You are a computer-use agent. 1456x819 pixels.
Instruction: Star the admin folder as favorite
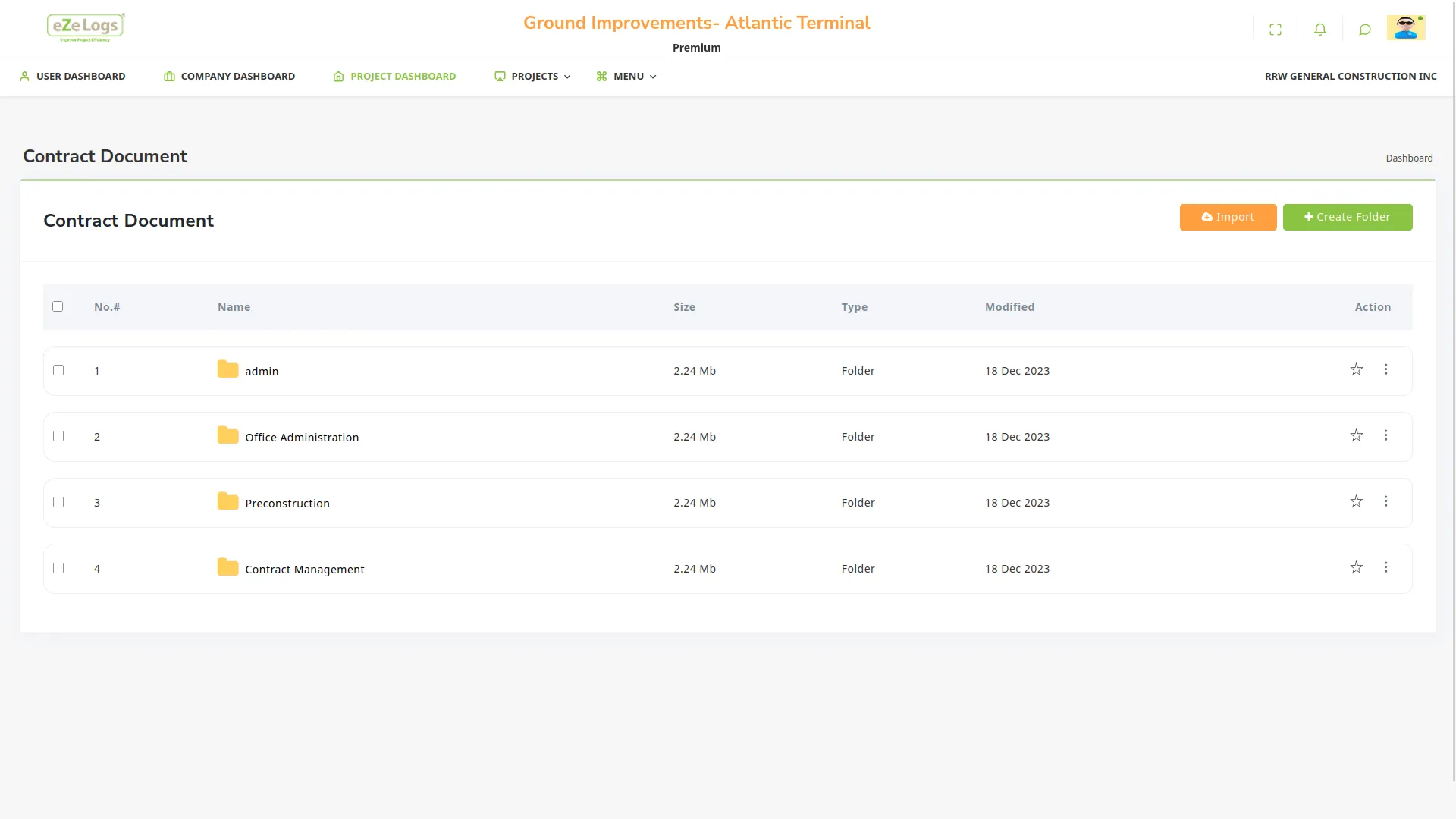coord(1357,370)
